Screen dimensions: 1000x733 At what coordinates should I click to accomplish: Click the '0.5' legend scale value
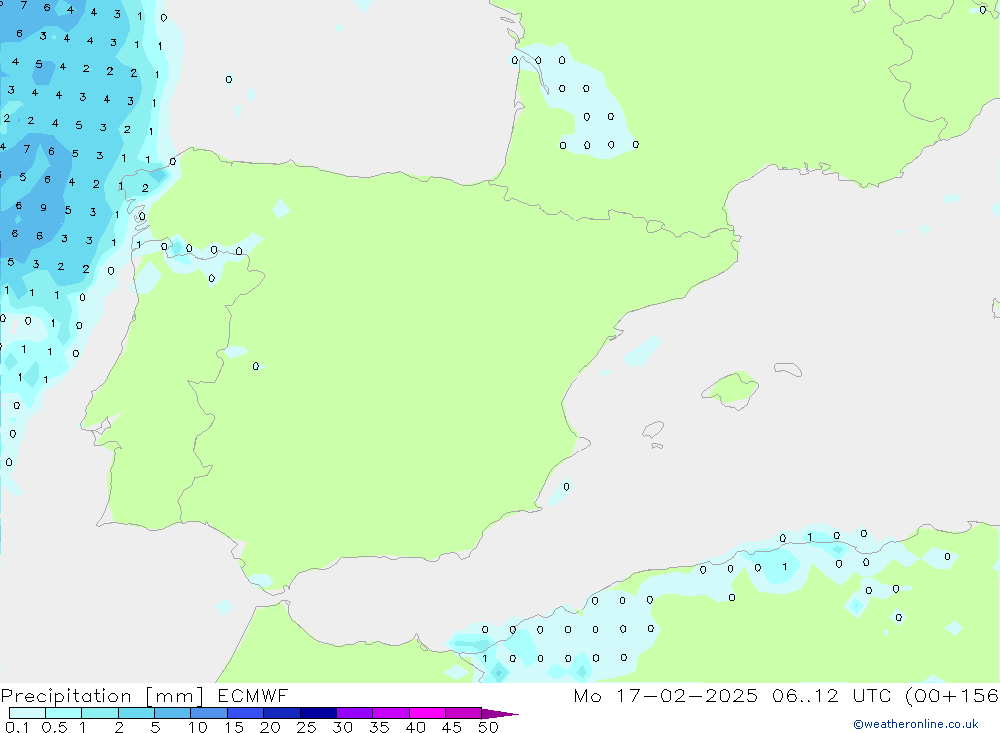pos(54,727)
